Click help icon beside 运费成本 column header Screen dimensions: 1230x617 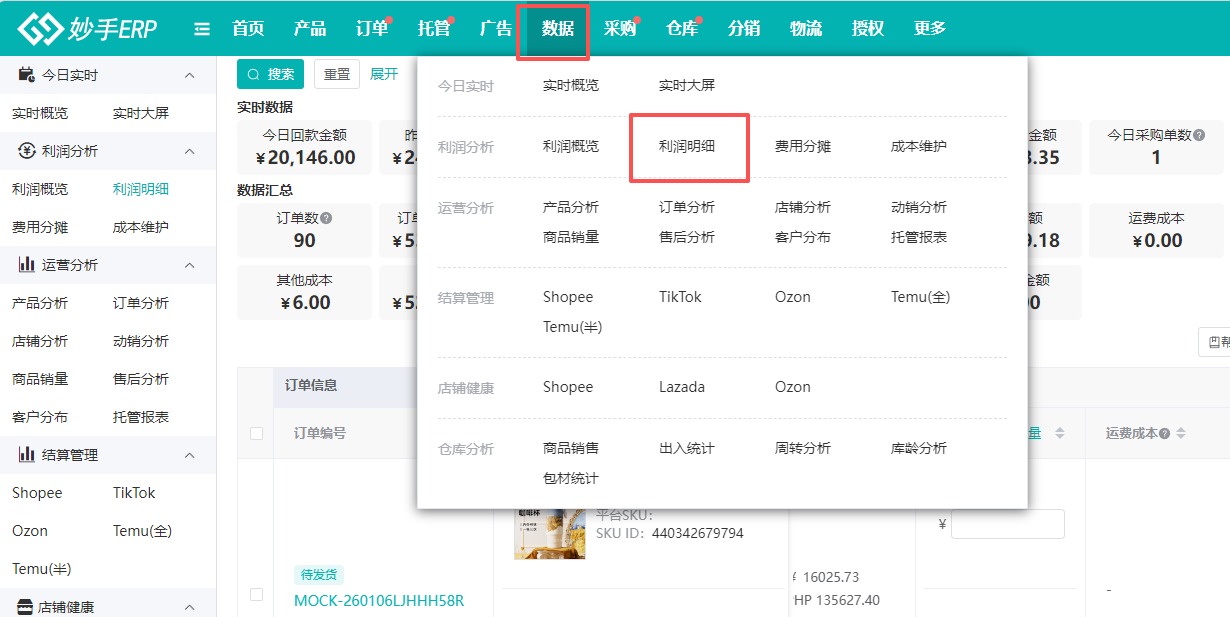pos(1164,433)
